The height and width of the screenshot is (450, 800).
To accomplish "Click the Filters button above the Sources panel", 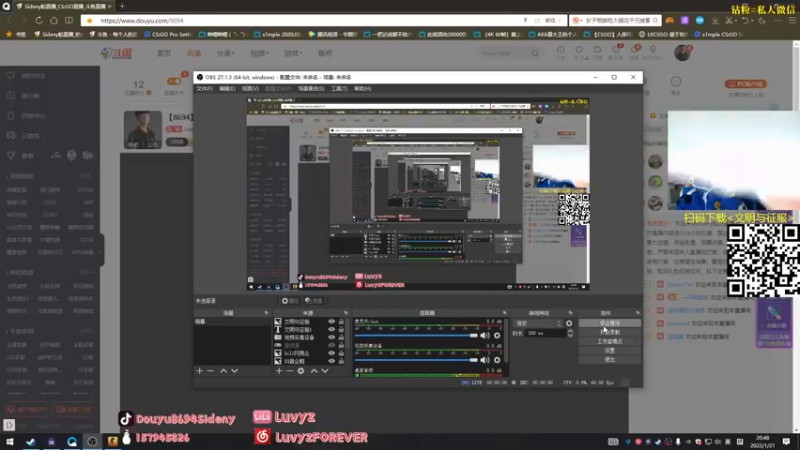I will pos(314,301).
